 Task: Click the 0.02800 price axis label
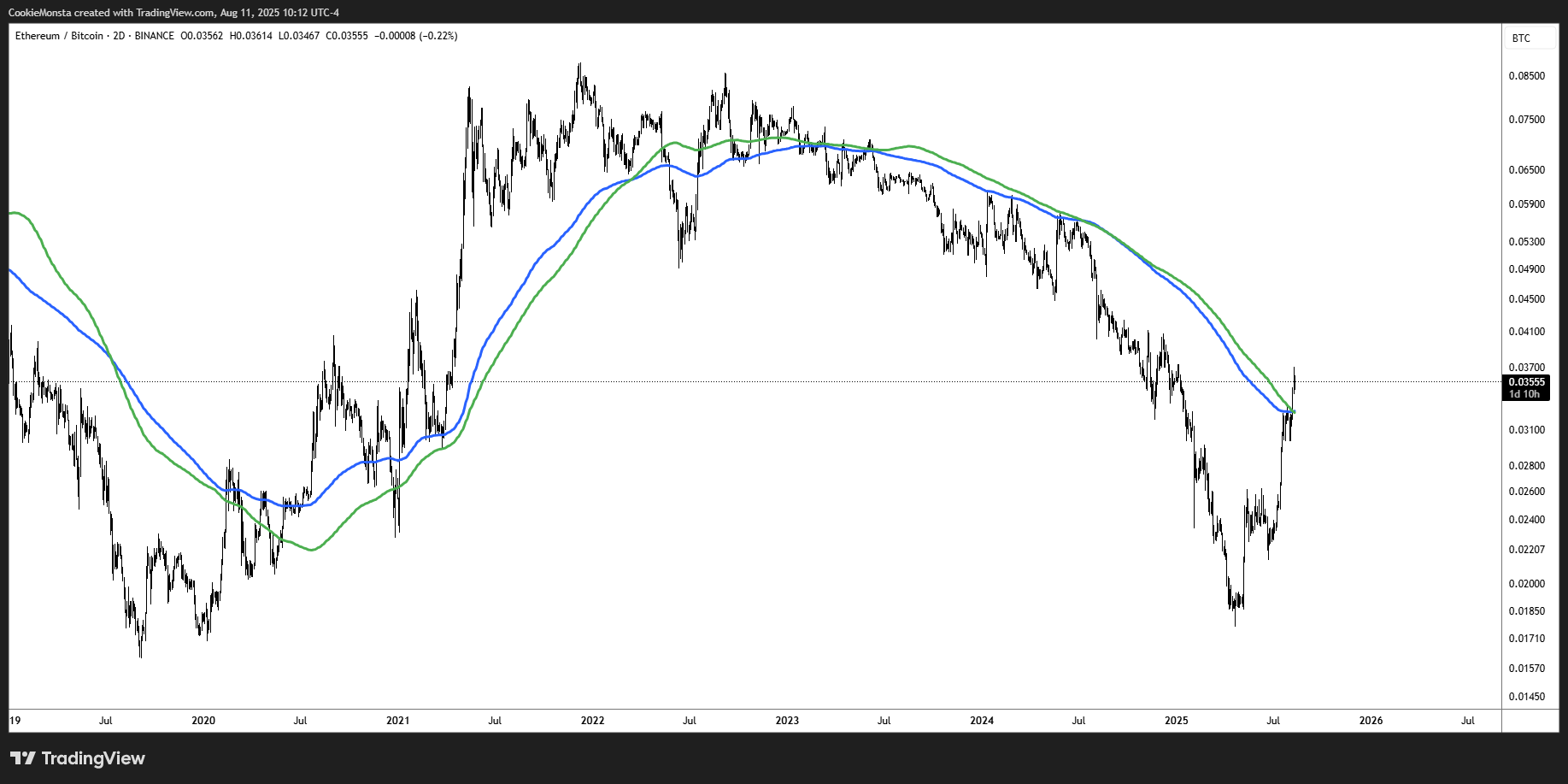tap(1526, 466)
